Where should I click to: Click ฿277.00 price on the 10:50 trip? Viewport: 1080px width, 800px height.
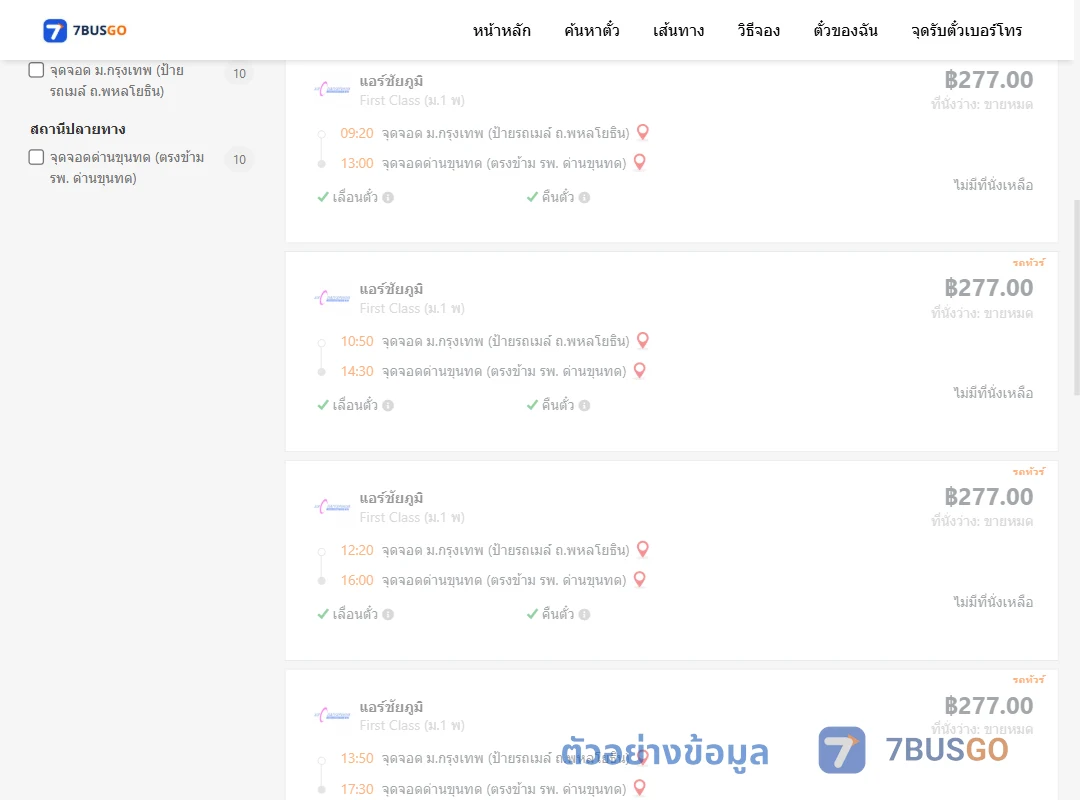tap(988, 288)
